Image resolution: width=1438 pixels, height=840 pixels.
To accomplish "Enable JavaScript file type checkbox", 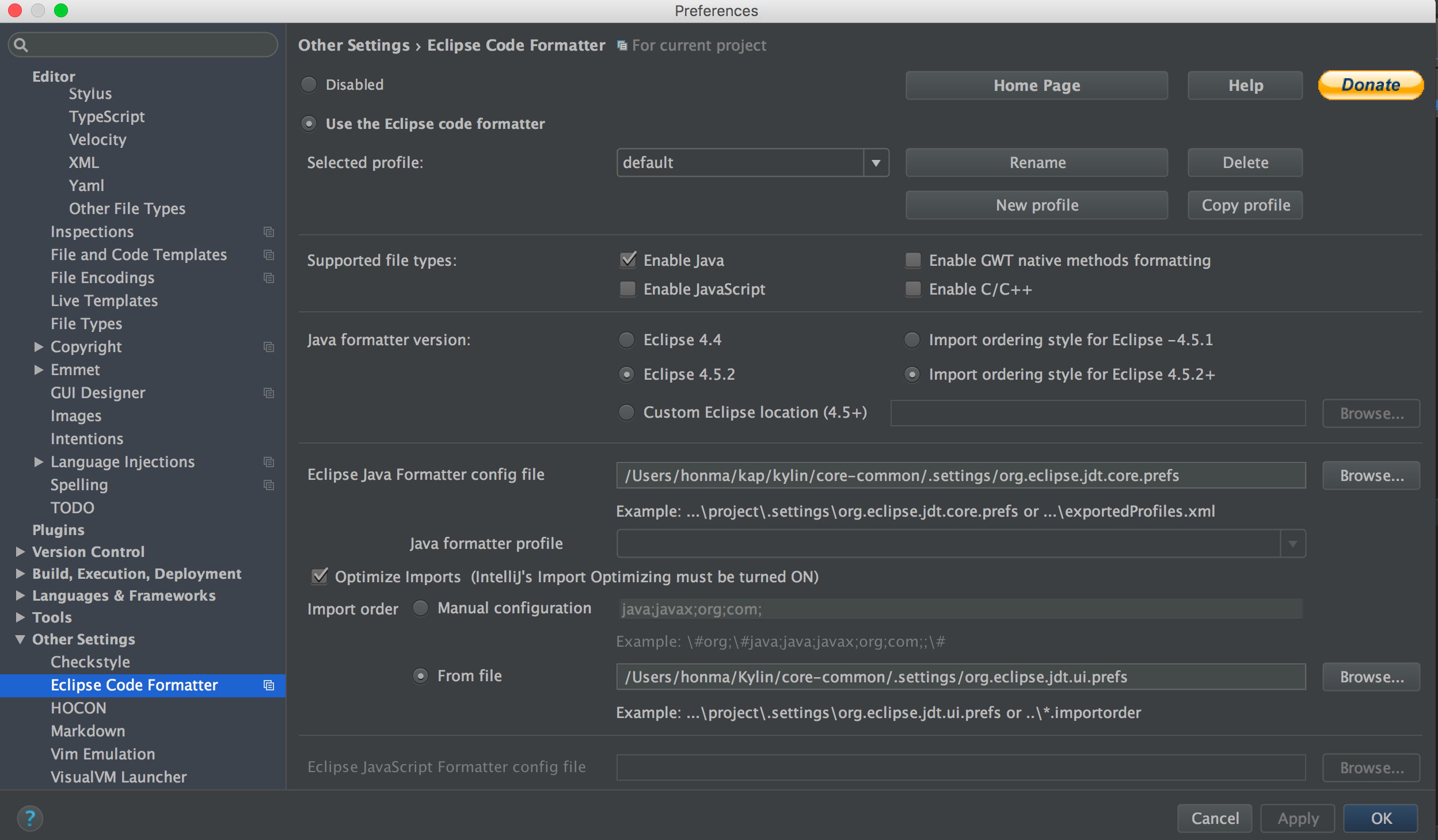I will tap(627, 289).
